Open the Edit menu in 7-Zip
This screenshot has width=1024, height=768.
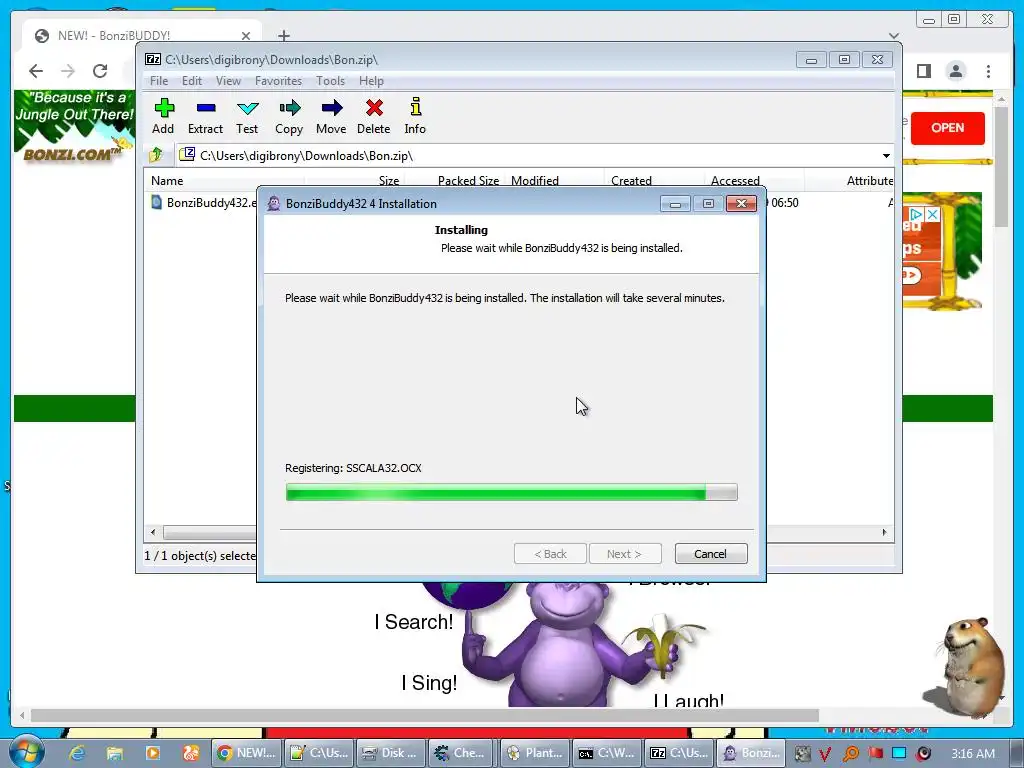pos(191,81)
